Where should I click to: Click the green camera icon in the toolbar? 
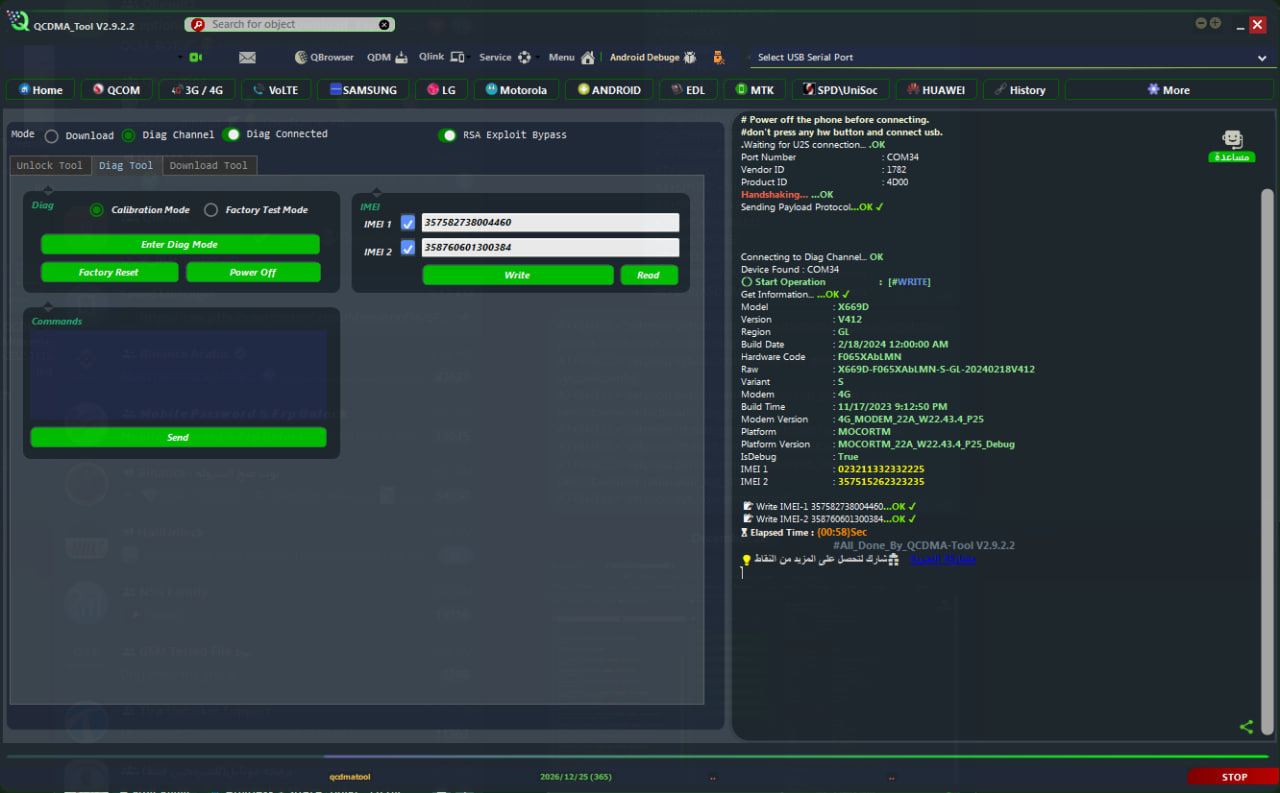click(x=195, y=57)
